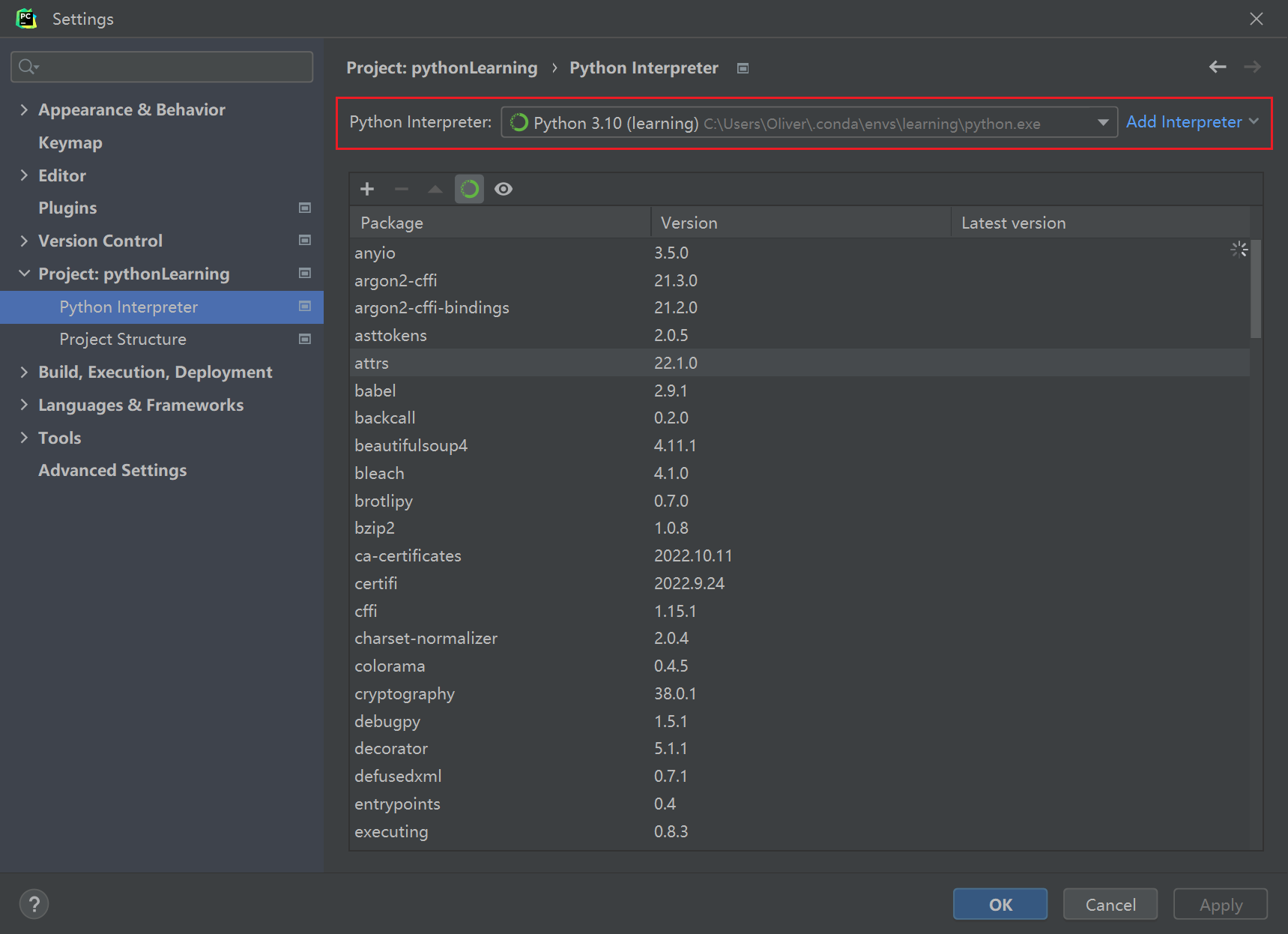Click the project-level icon beside the Python Interpreter title
This screenshot has width=1288, height=934.
coord(743,68)
